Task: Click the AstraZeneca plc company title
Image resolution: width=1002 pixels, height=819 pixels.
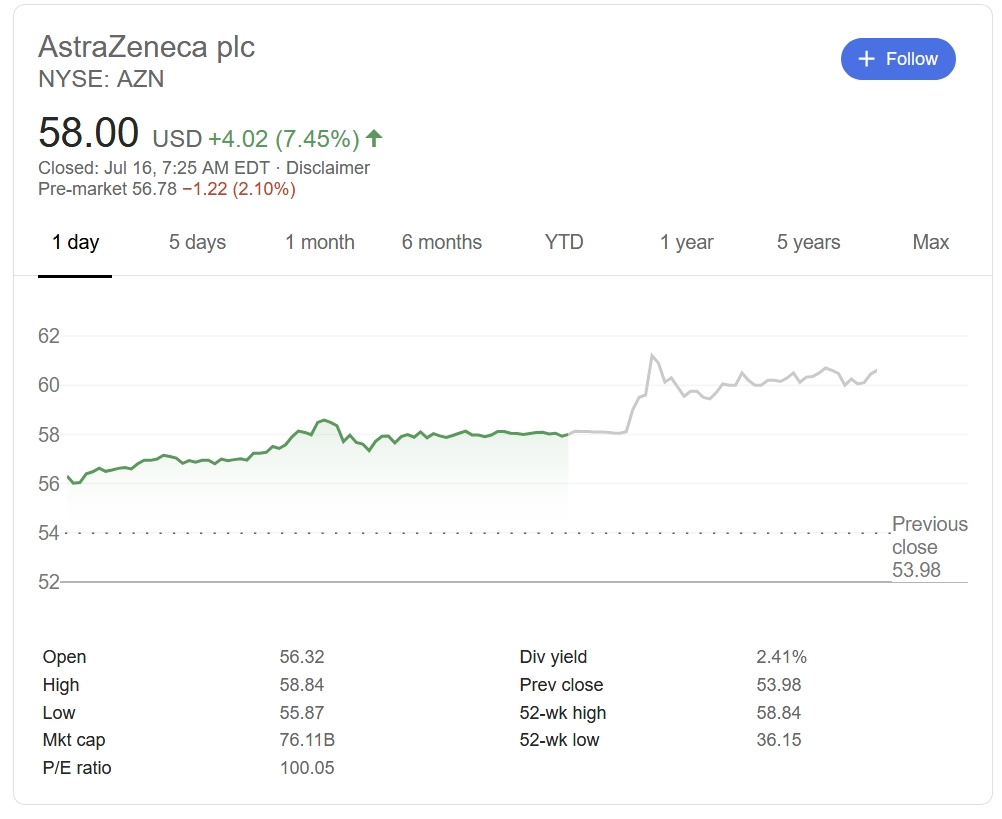Action: tap(147, 47)
